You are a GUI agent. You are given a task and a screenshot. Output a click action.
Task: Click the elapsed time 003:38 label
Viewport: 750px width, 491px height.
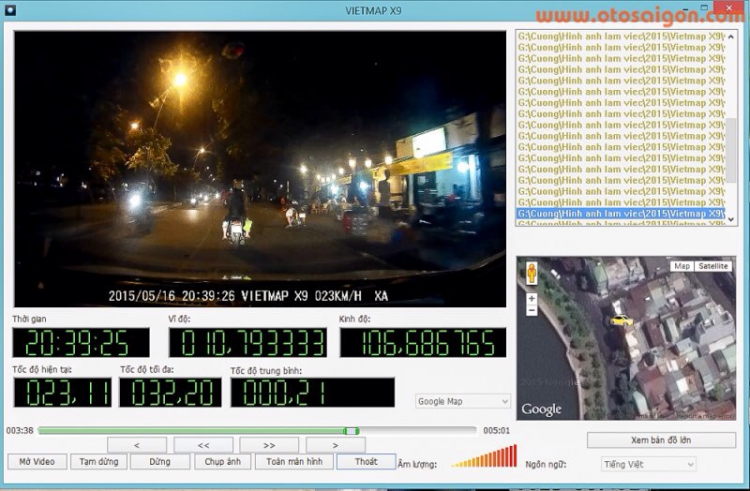(x=20, y=431)
